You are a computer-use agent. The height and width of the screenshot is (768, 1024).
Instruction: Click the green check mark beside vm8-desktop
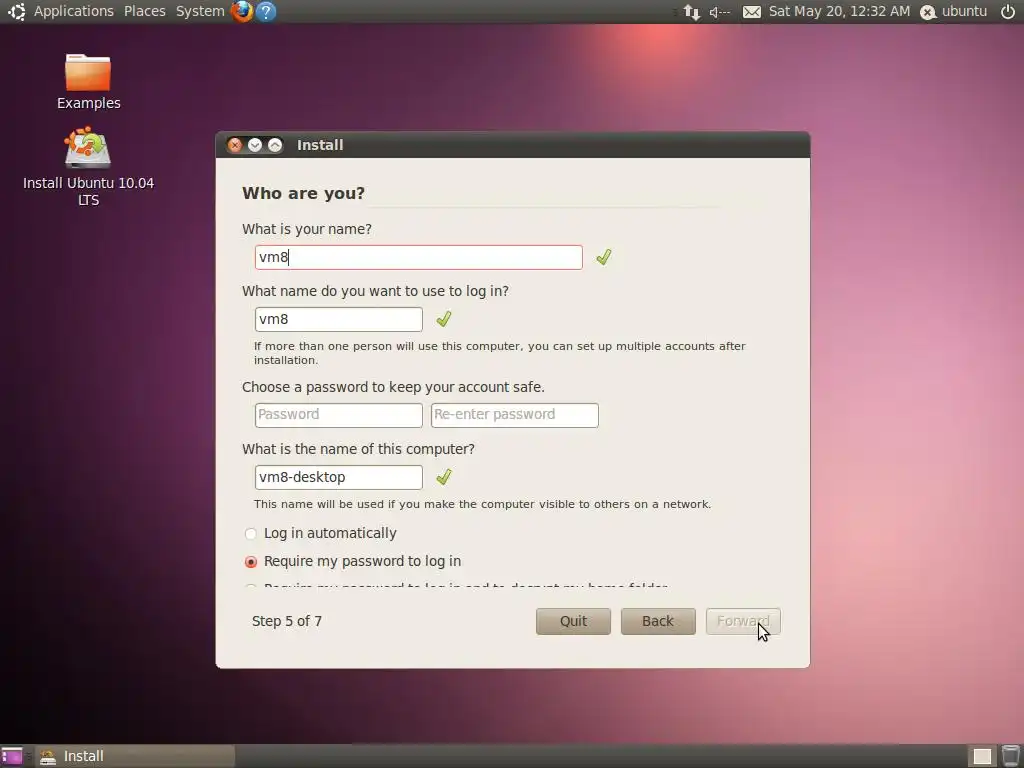[x=444, y=477]
